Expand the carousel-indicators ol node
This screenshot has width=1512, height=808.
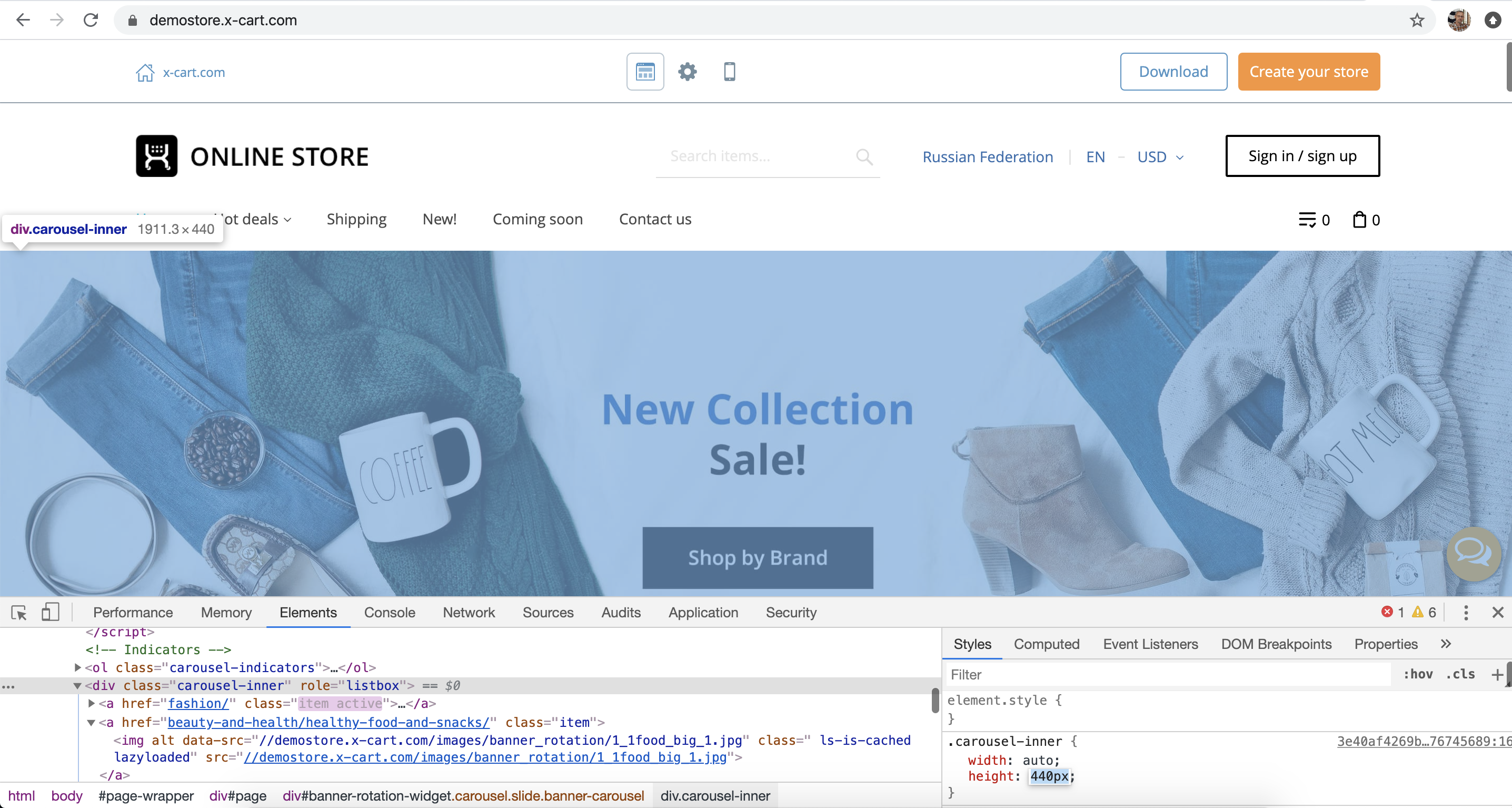(77, 668)
